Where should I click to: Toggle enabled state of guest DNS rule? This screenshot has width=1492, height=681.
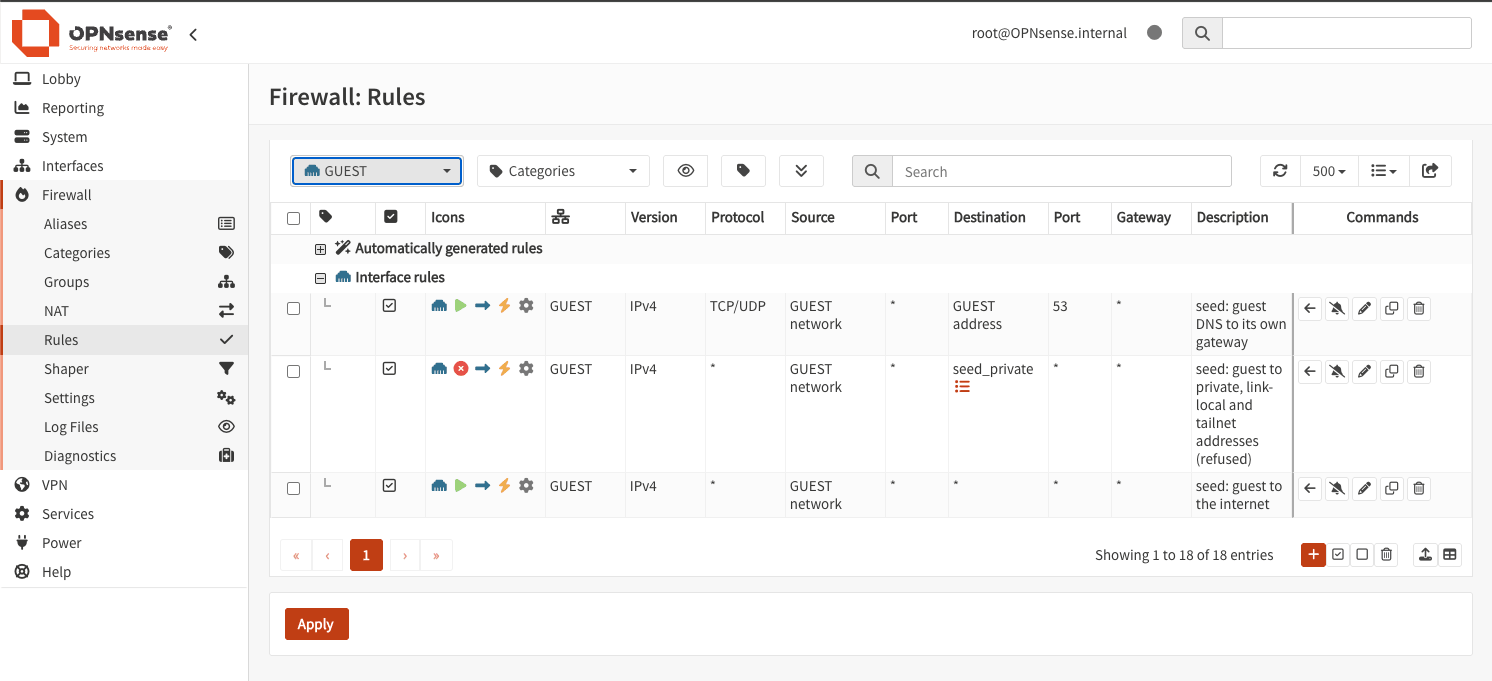390,306
